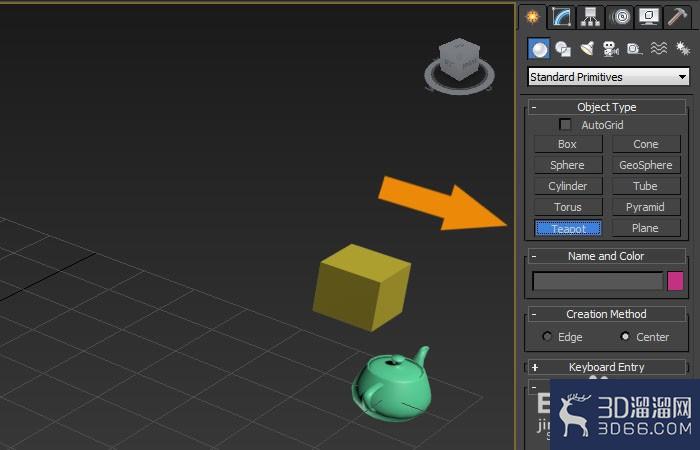Image resolution: width=700 pixels, height=450 pixels.
Task: Select the Lights category icon
Action: pyautogui.click(x=587, y=49)
